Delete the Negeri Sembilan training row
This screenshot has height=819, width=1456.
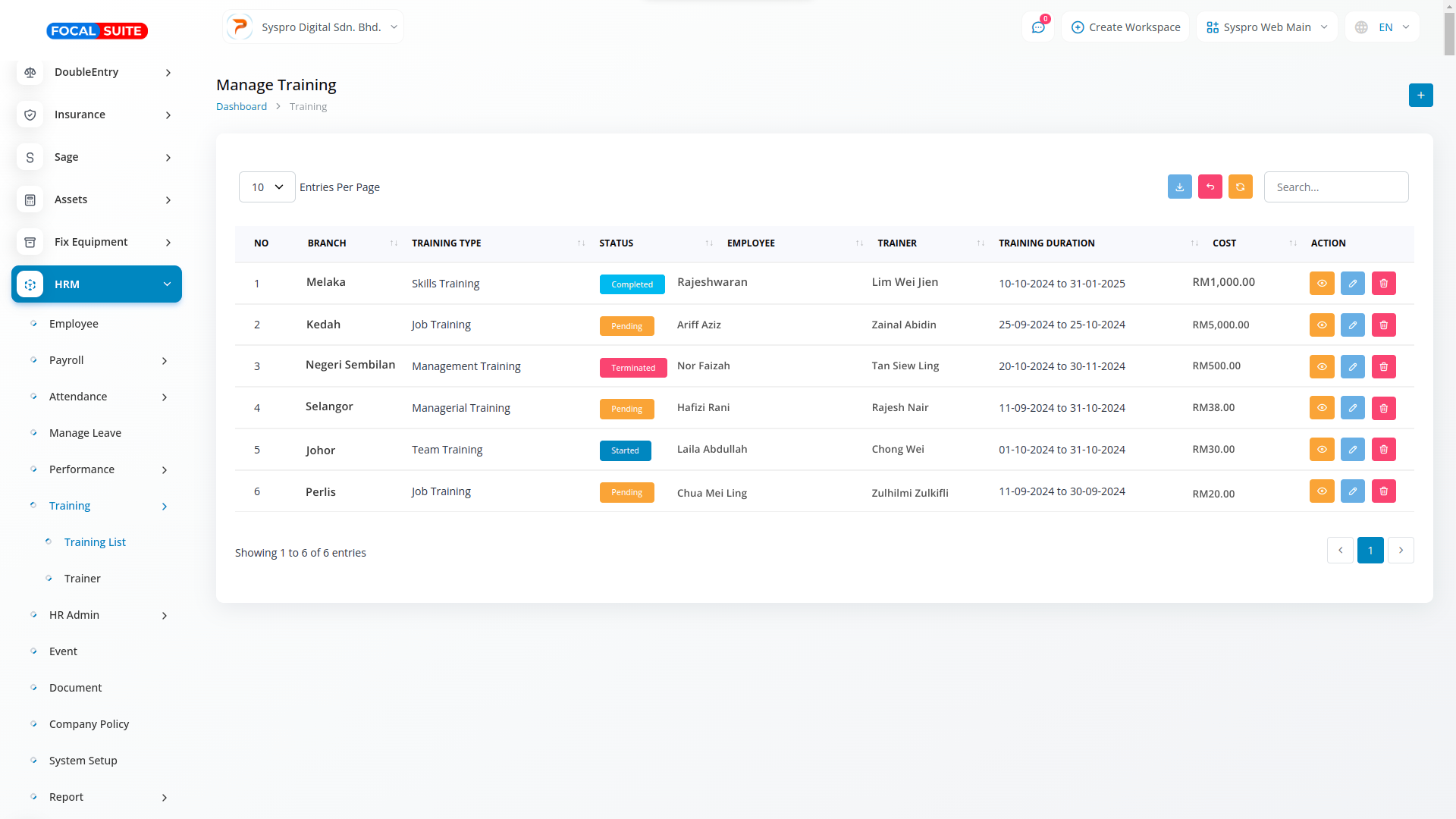point(1383,366)
